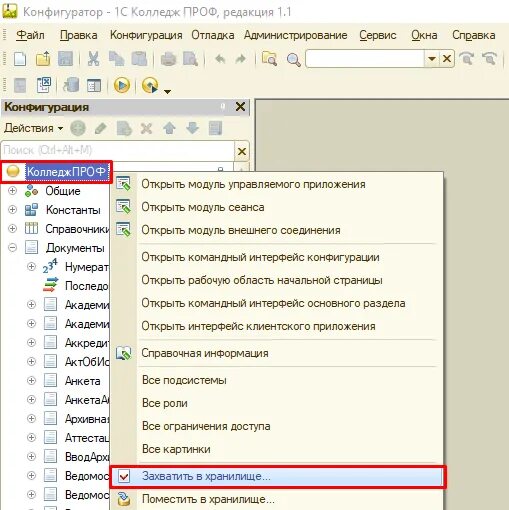The image size is (509, 510).
Task: Open the Конфигурация menu
Action: [x=146, y=35]
